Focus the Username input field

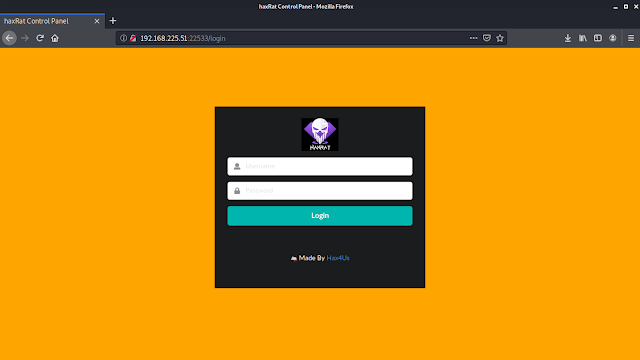tap(320, 166)
